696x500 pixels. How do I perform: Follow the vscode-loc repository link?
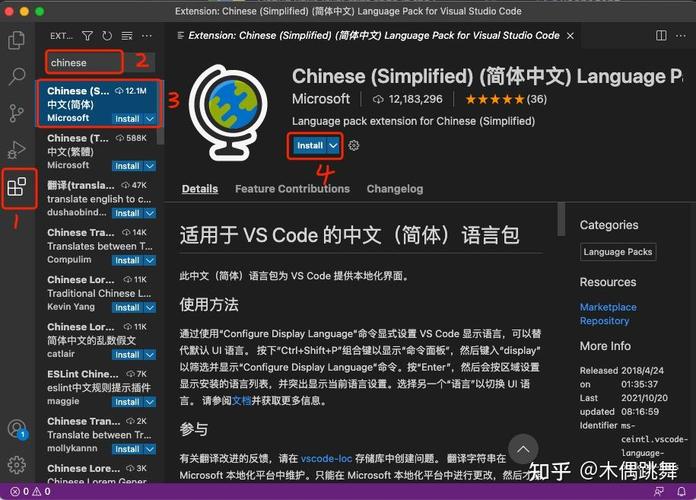(x=326, y=458)
